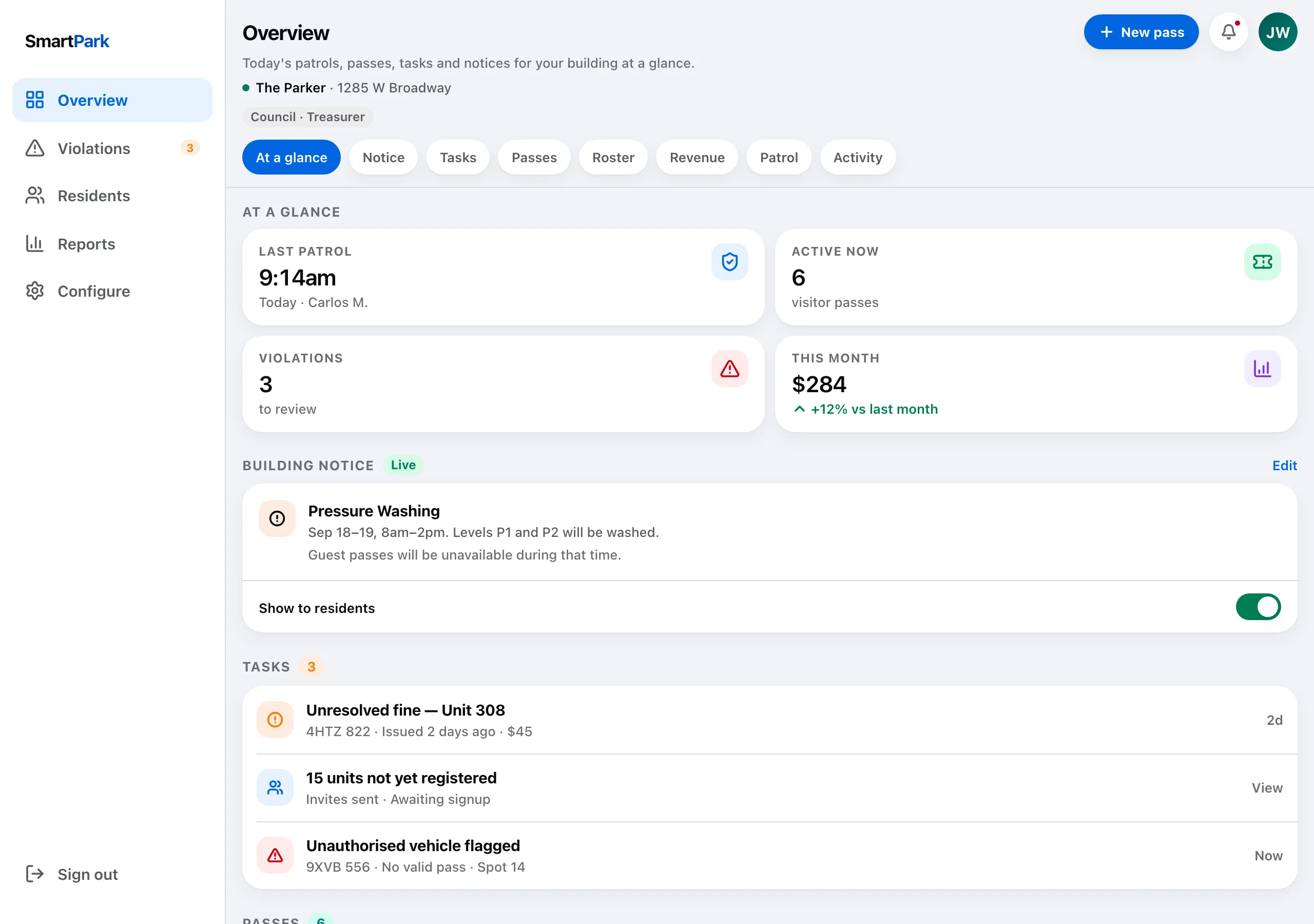Click the notification bell icon
This screenshot has width=1314, height=924.
(1228, 32)
